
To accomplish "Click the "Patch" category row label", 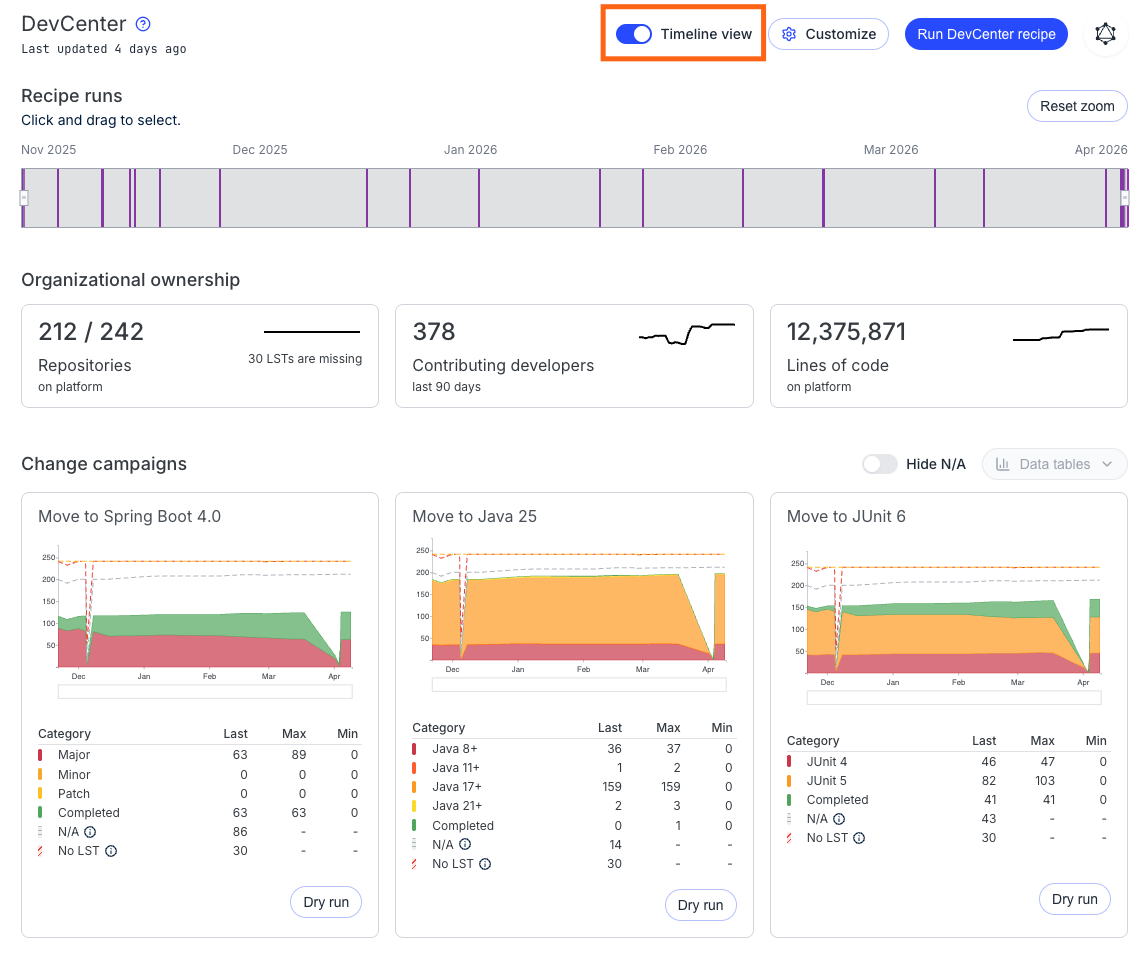I will (74, 794).
